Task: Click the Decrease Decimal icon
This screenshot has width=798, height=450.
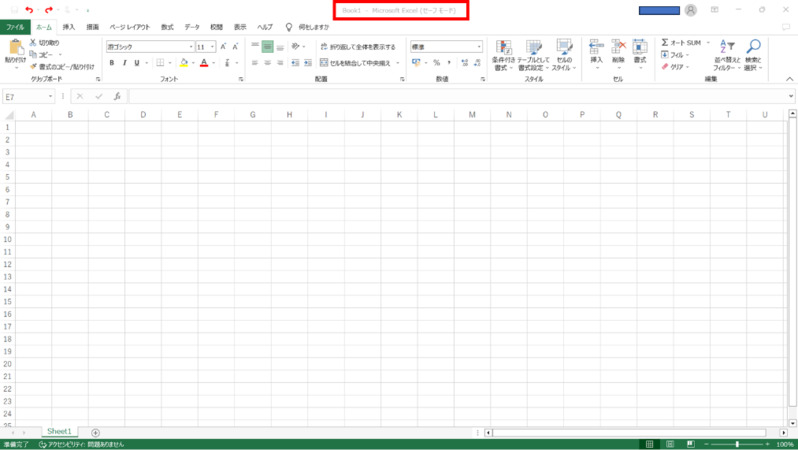Action: [x=477, y=63]
